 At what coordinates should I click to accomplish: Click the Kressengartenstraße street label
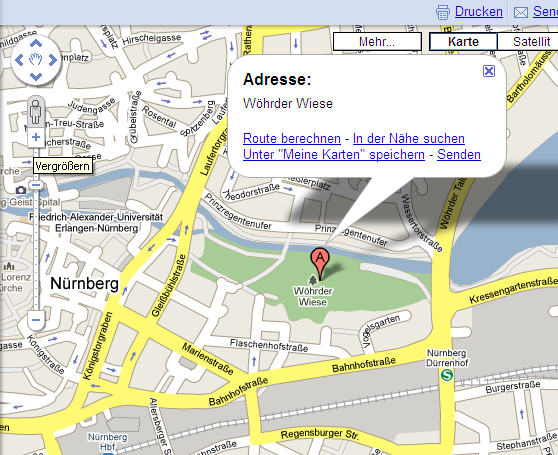click(514, 291)
